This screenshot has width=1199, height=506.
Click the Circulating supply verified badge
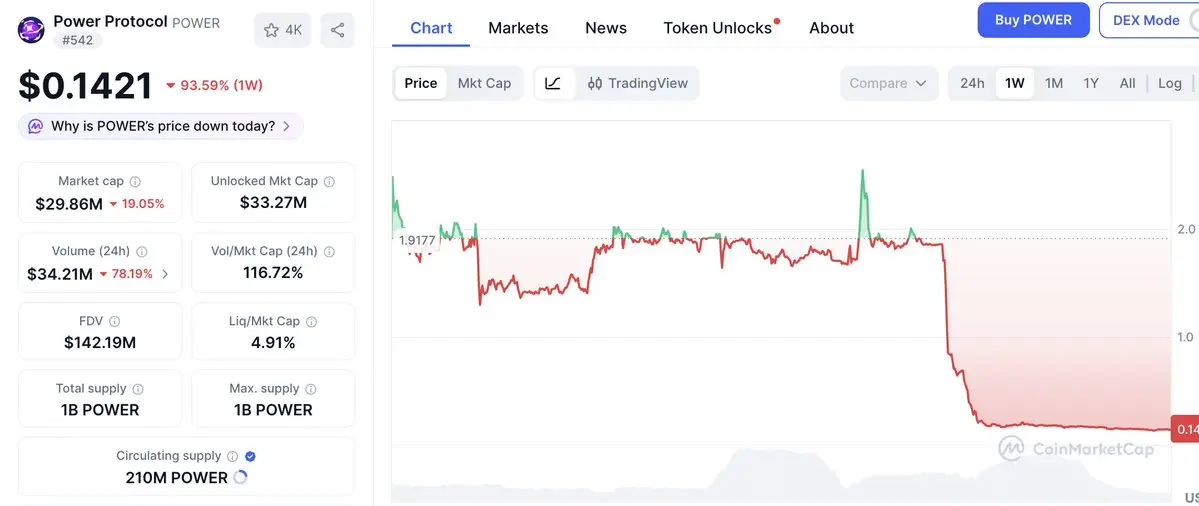pyautogui.click(x=250, y=456)
